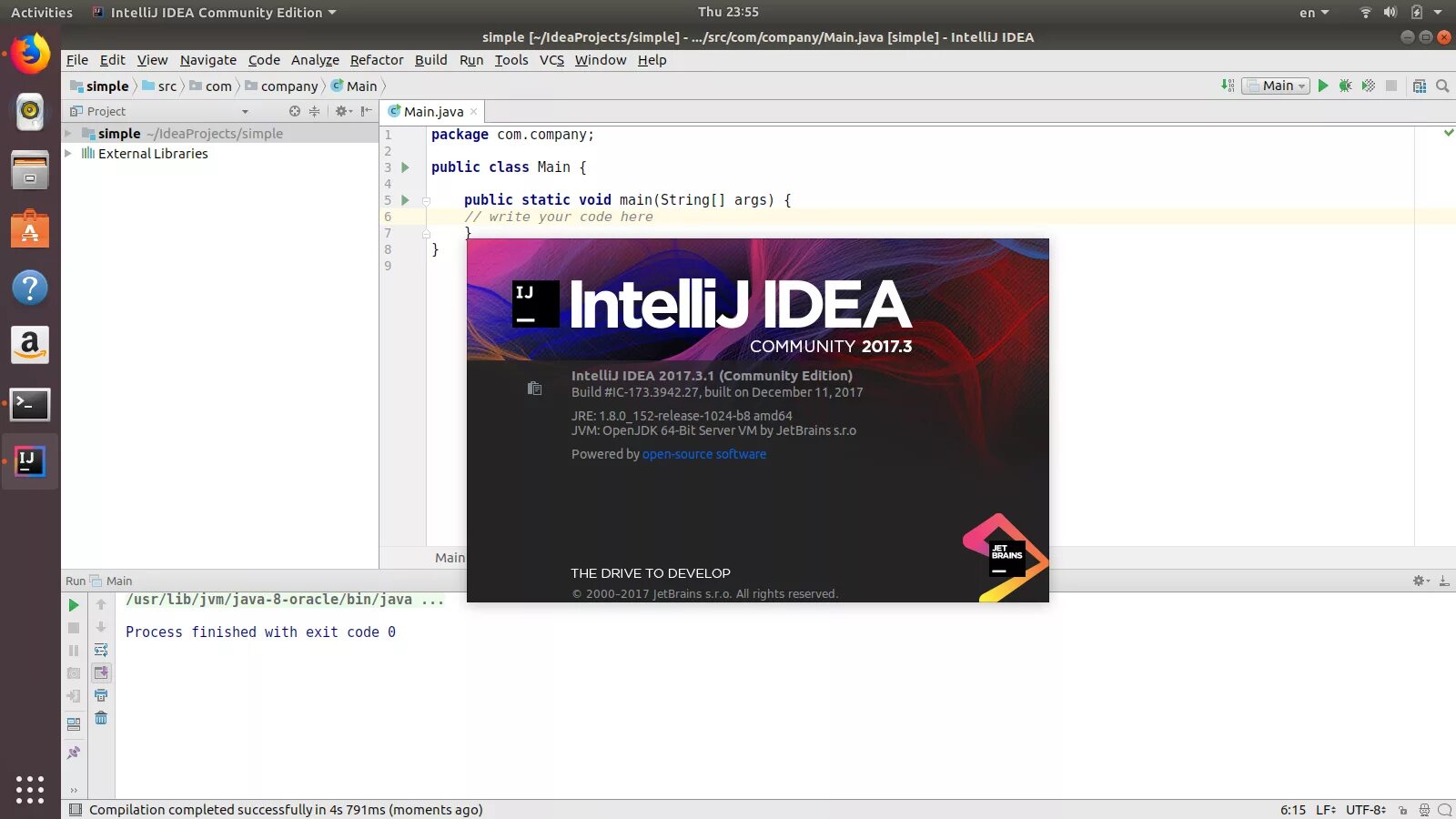Open the Activities overview
Screen dimensions: 1456x819
[42, 13]
